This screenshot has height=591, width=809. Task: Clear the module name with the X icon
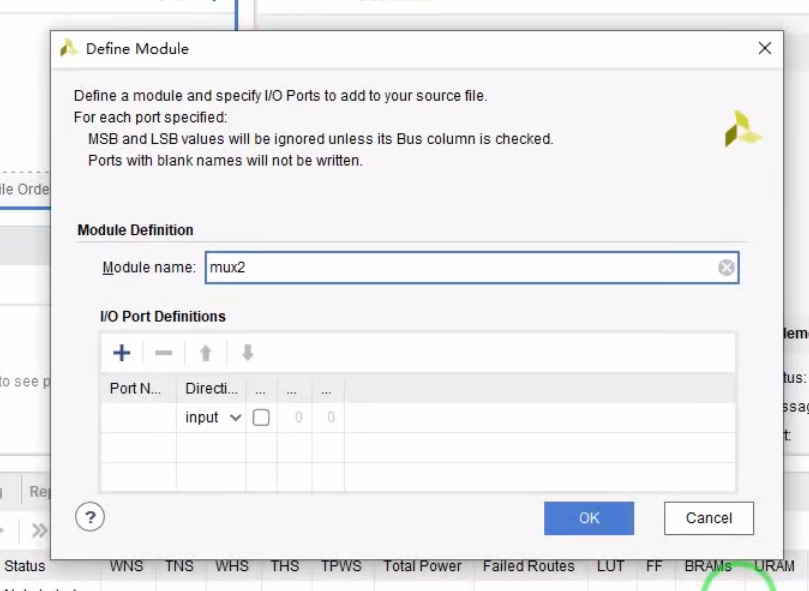coord(726,267)
